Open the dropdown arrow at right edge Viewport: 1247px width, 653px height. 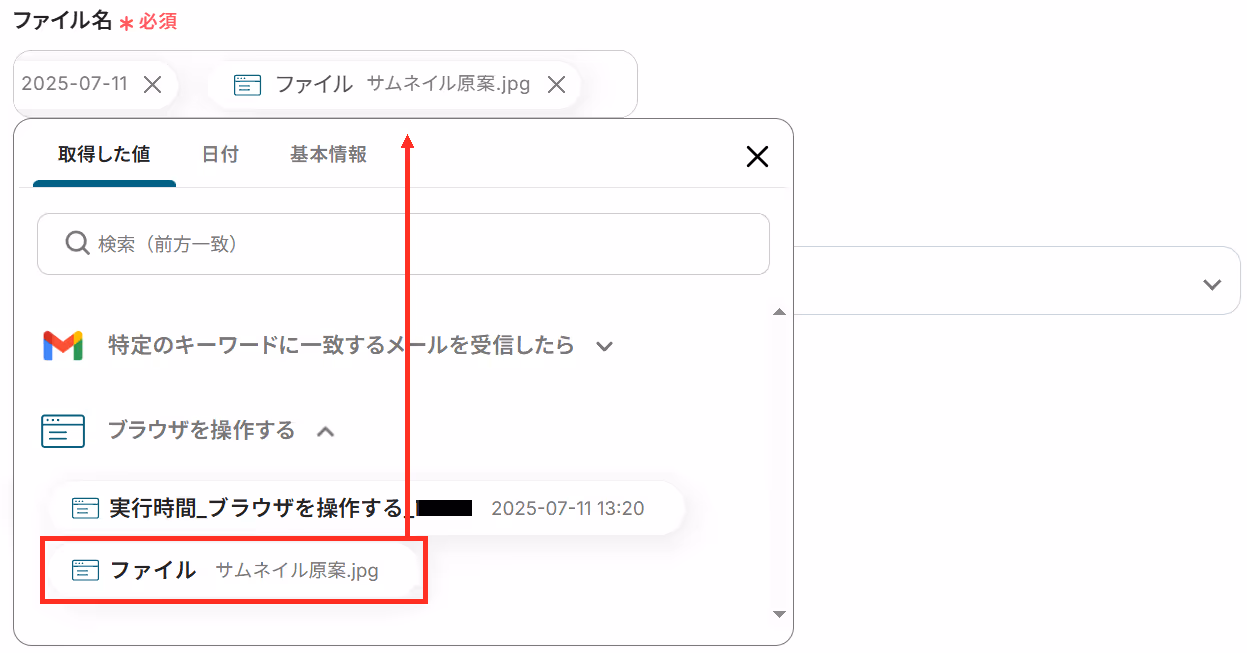click(1212, 284)
